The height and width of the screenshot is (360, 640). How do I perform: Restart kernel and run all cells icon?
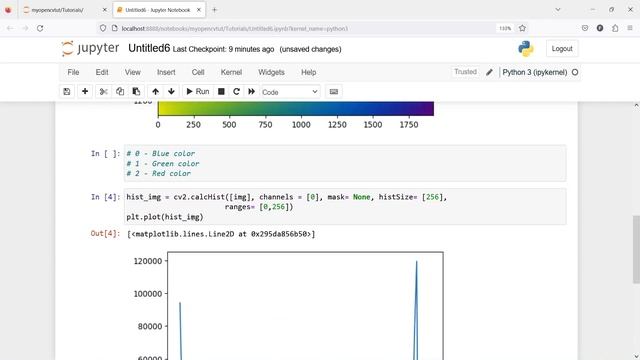pos(251,91)
